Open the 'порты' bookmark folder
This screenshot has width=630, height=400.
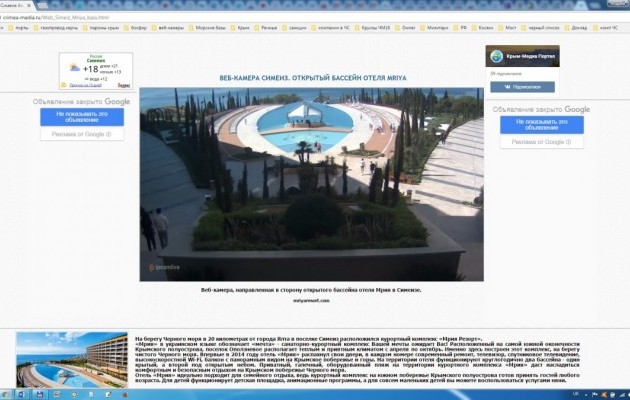click(x=19, y=28)
